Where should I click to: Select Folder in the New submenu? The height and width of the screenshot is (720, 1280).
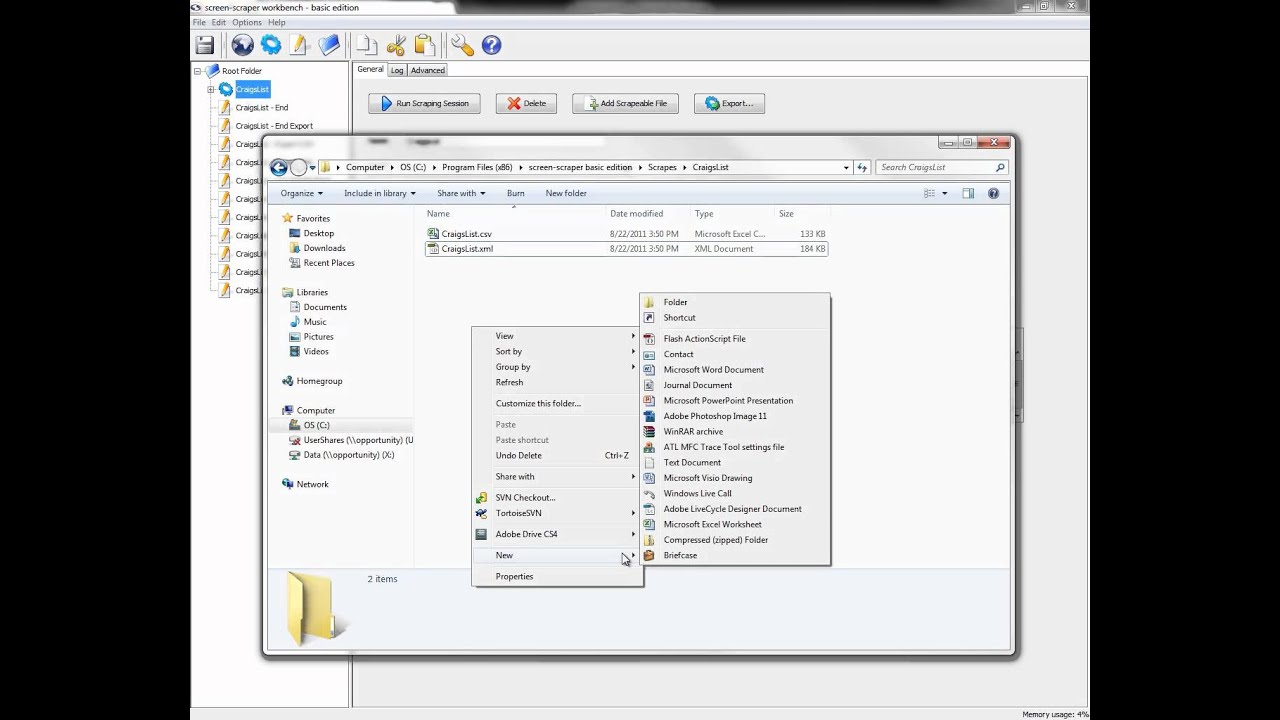click(x=735, y=302)
